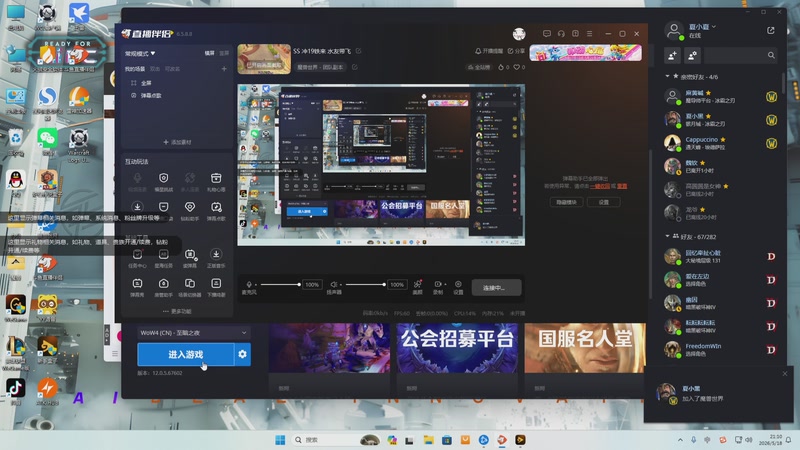Open the 公会招募平台 banner
Viewport: 800px width, 450px height.
pyautogui.click(x=457, y=348)
